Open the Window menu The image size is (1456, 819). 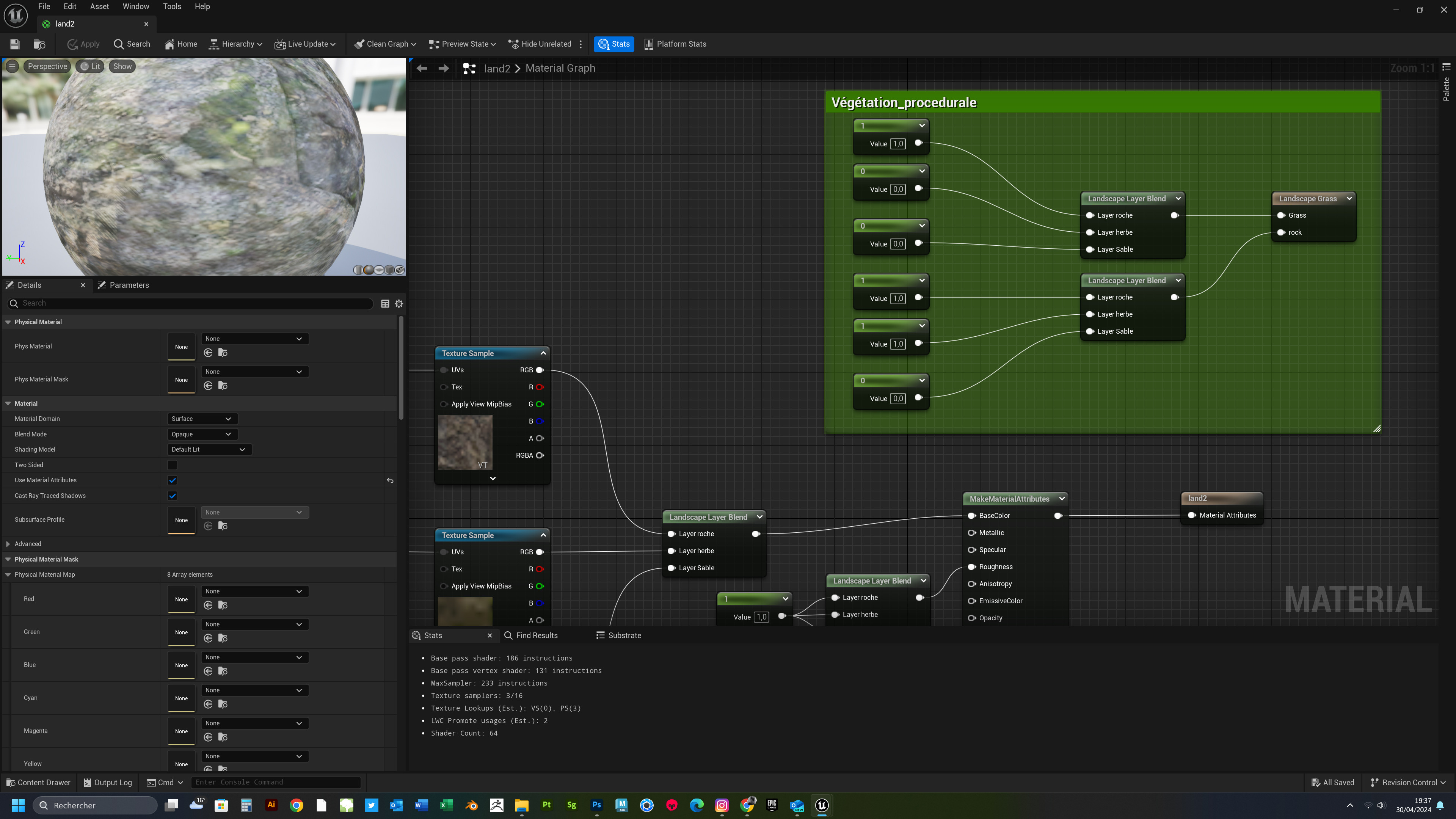(x=136, y=6)
